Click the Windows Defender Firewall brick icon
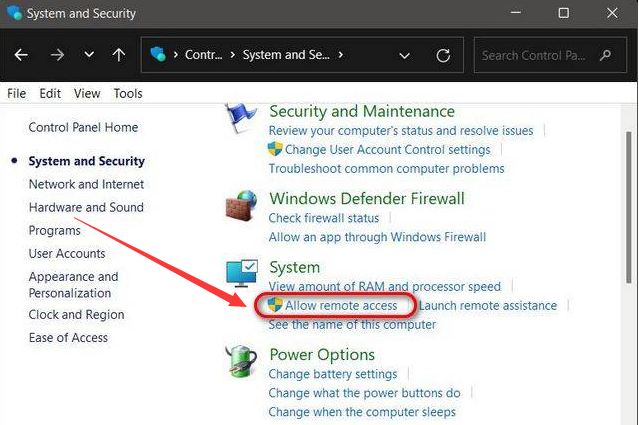This screenshot has height=425, width=639. pyautogui.click(x=241, y=204)
